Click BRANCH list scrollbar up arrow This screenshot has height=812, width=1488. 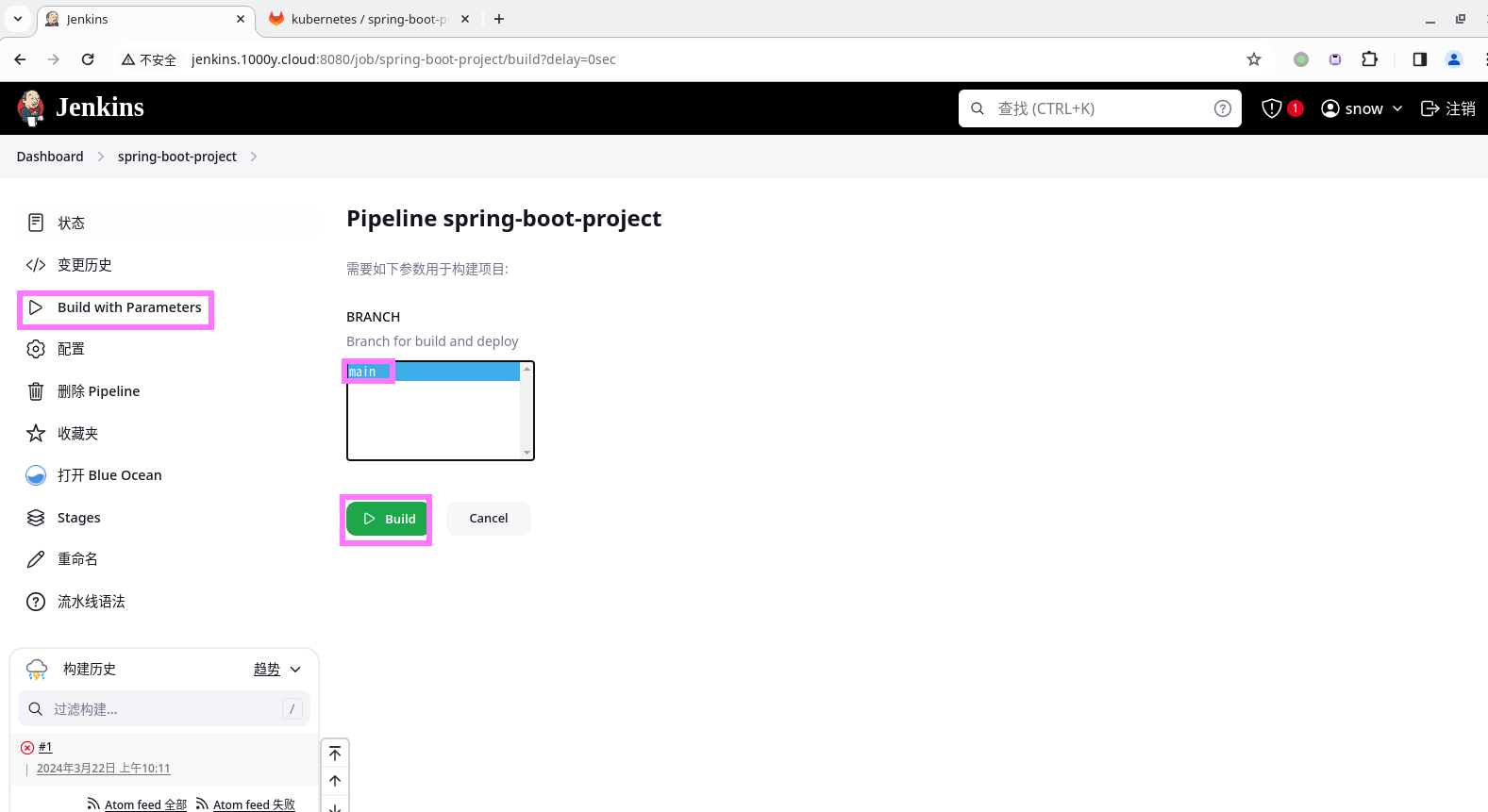(x=527, y=369)
